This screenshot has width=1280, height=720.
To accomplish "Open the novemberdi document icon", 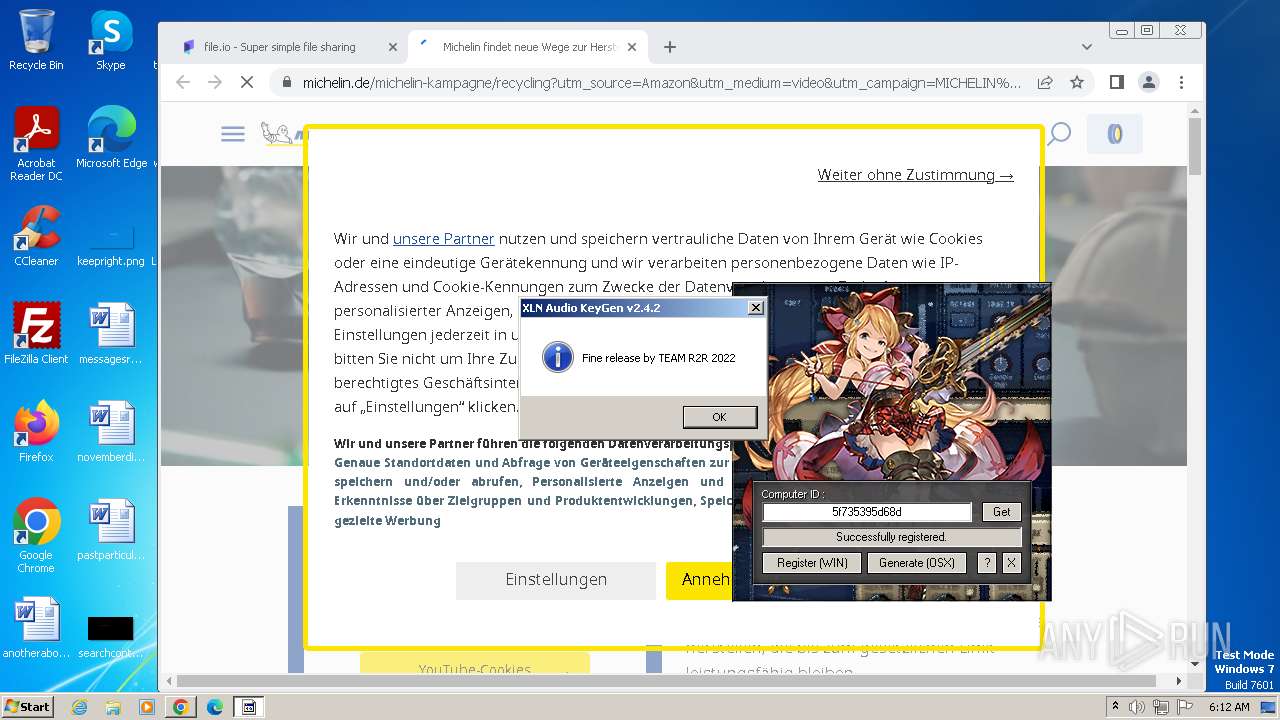I will click(x=110, y=431).
